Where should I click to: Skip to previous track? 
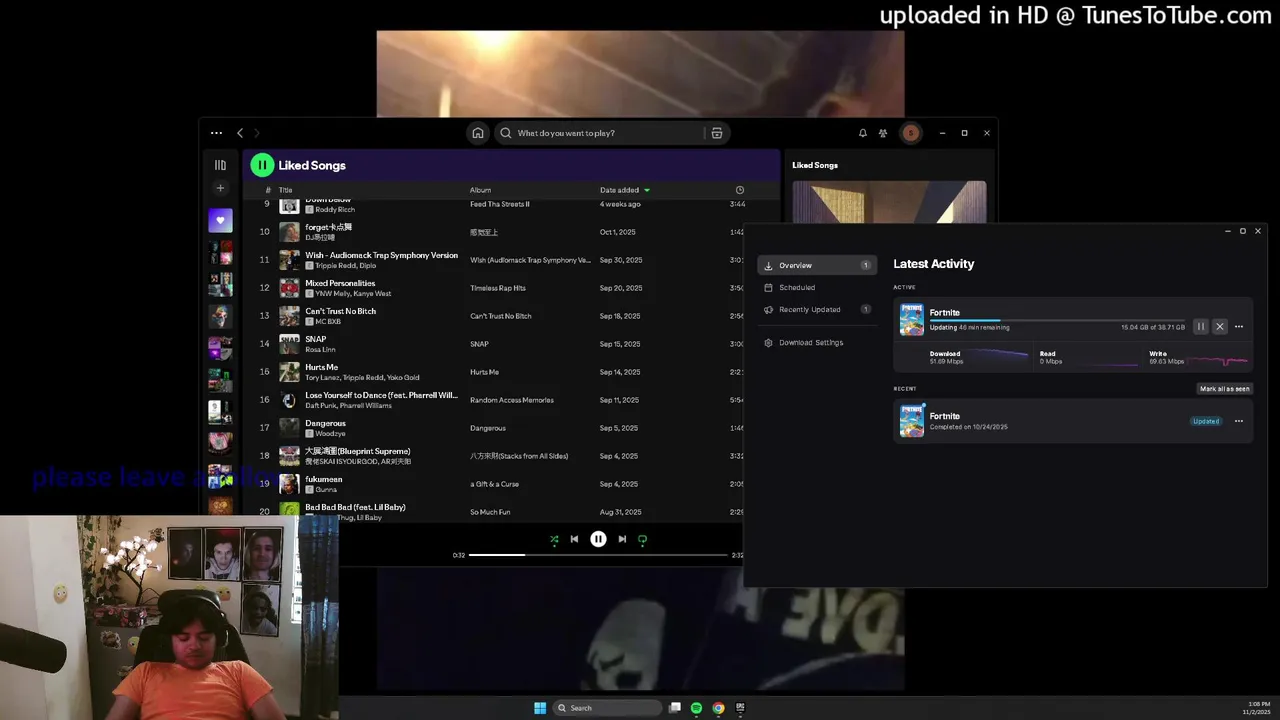coord(574,539)
